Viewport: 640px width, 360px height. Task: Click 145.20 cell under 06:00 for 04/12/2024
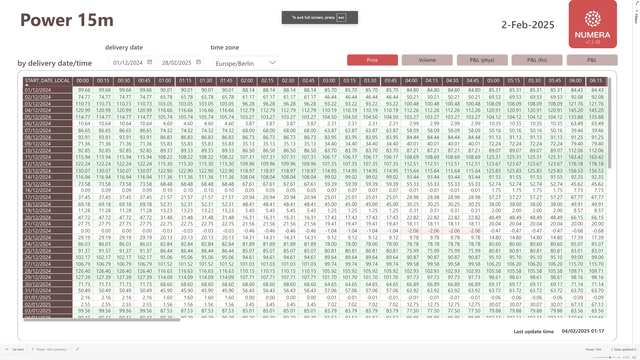[576, 110]
